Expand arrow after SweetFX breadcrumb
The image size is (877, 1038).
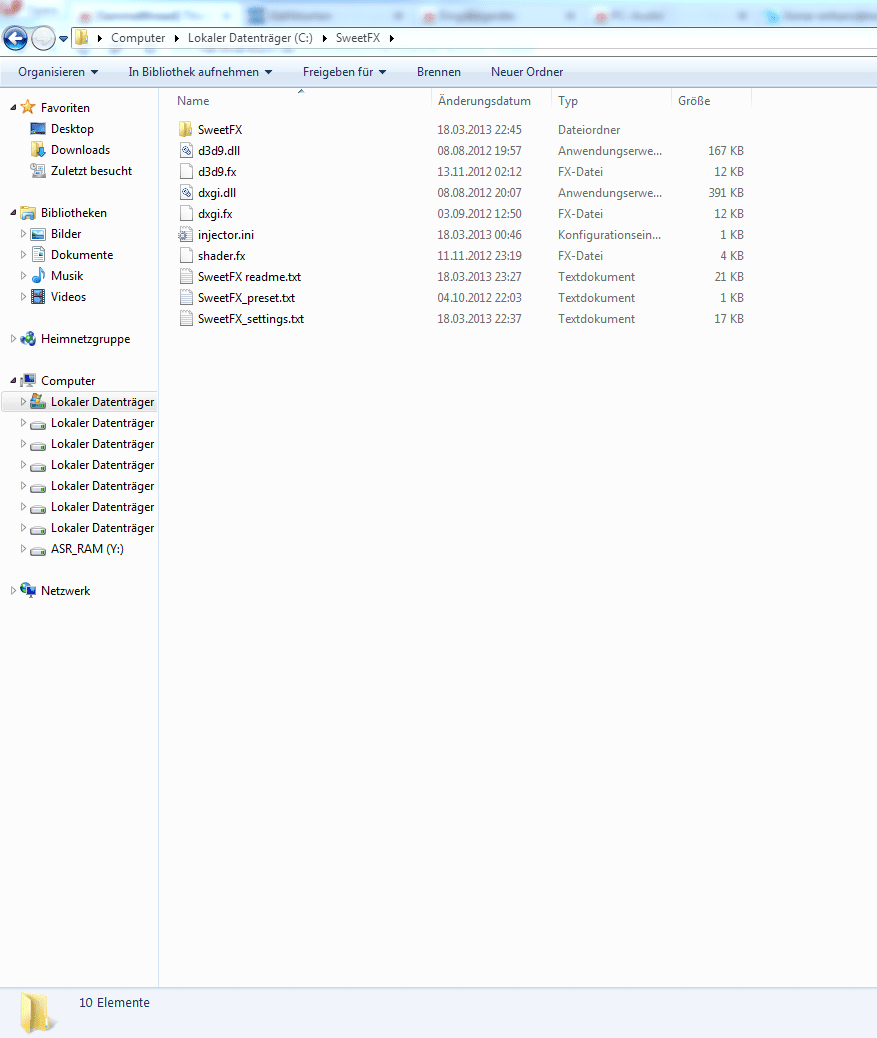pos(392,38)
